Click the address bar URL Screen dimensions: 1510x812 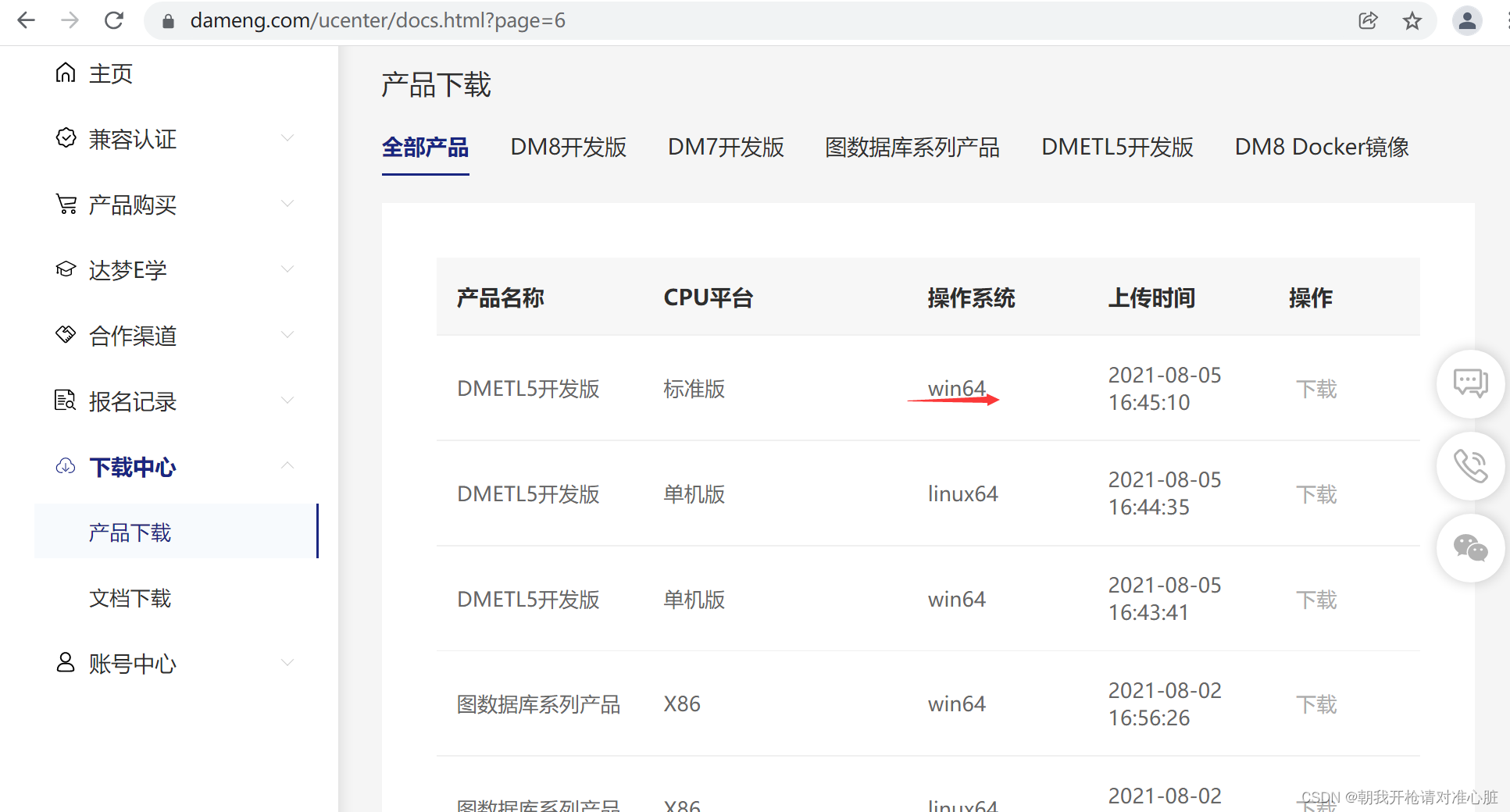pos(378,20)
